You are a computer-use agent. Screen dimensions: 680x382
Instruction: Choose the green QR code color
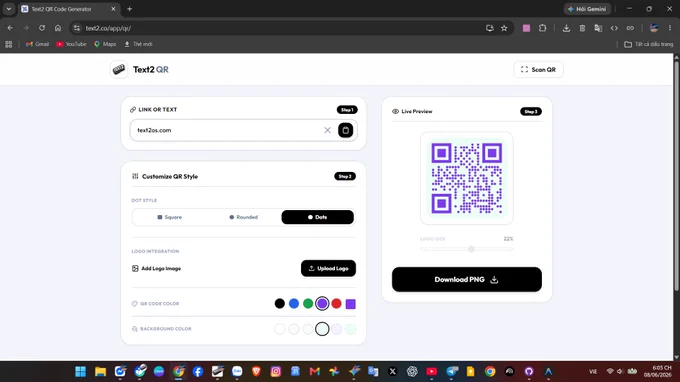click(x=308, y=304)
